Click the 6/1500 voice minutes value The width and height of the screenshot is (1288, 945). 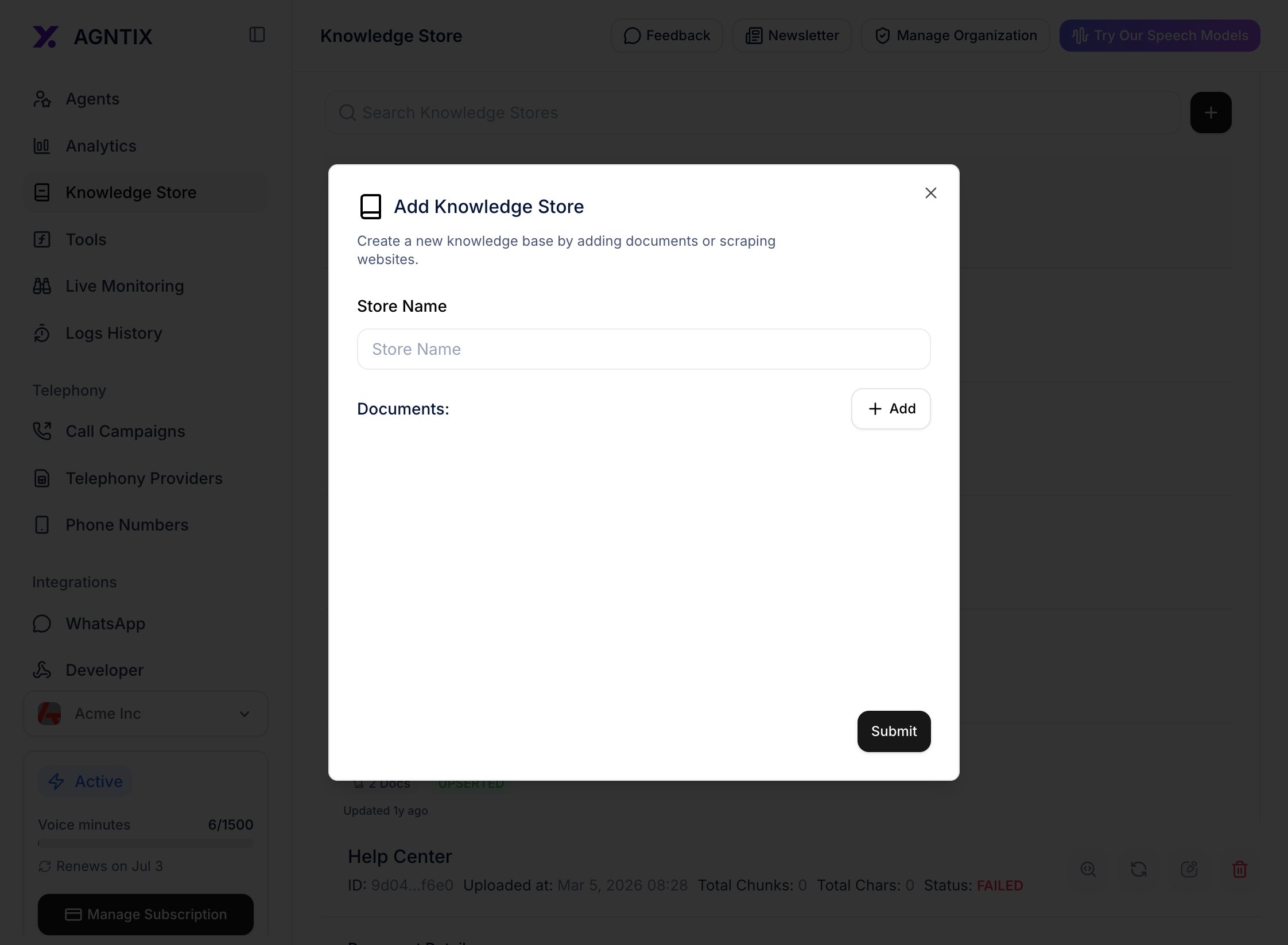[230, 824]
